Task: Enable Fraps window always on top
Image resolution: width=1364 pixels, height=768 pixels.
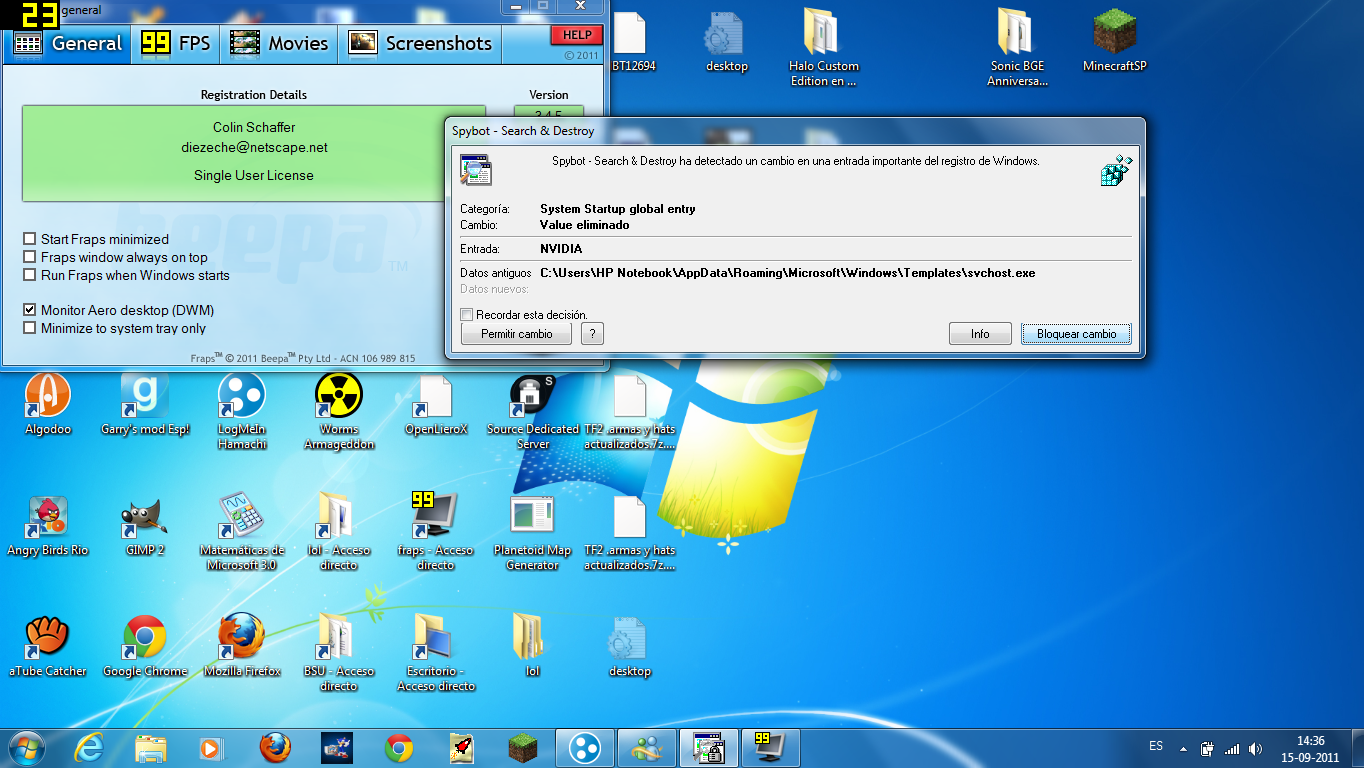Action: click(30, 257)
